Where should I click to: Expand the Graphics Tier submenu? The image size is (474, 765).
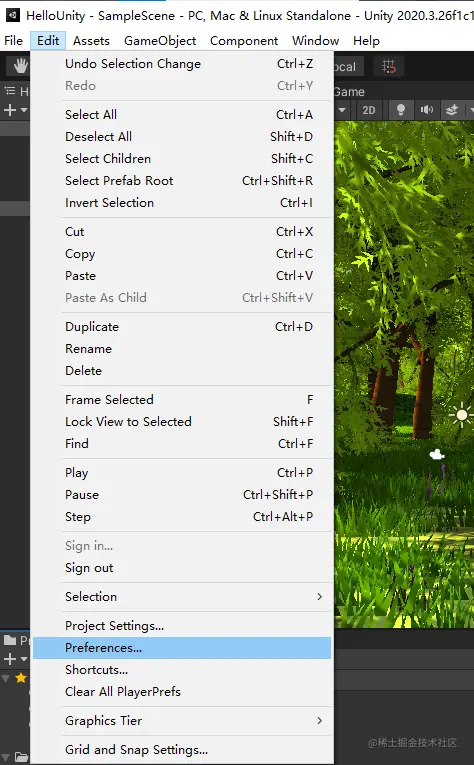point(182,720)
